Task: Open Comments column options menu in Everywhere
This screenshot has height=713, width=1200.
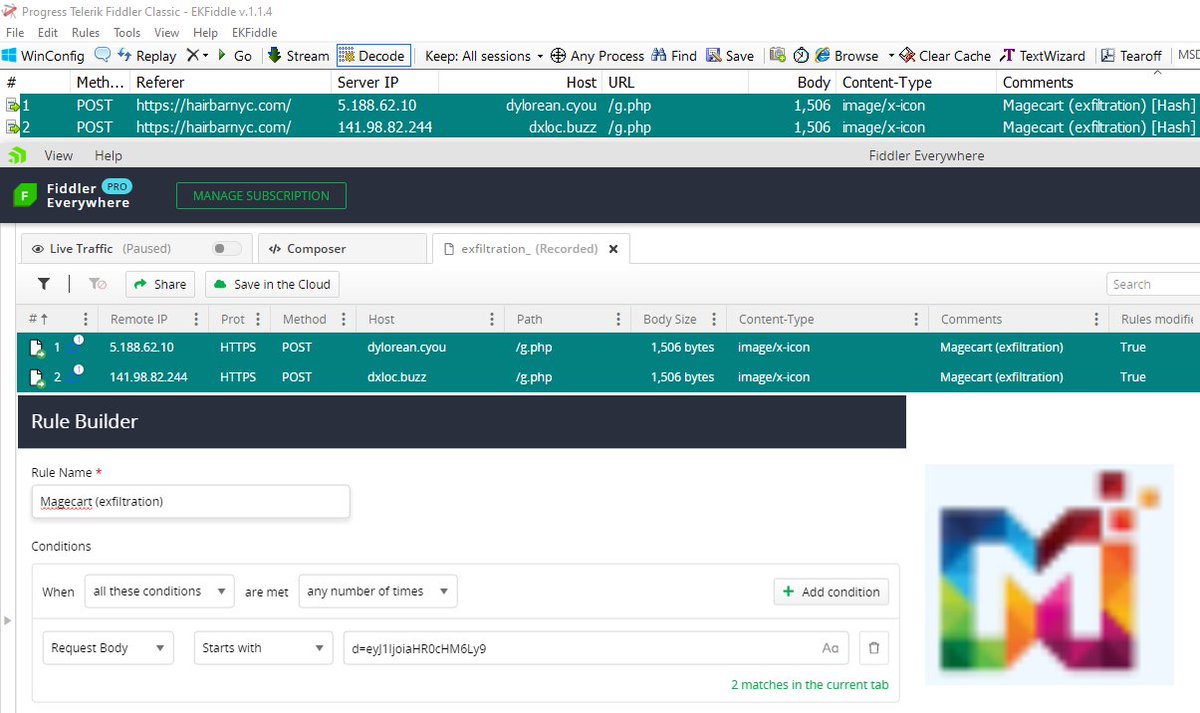Action: point(1094,319)
